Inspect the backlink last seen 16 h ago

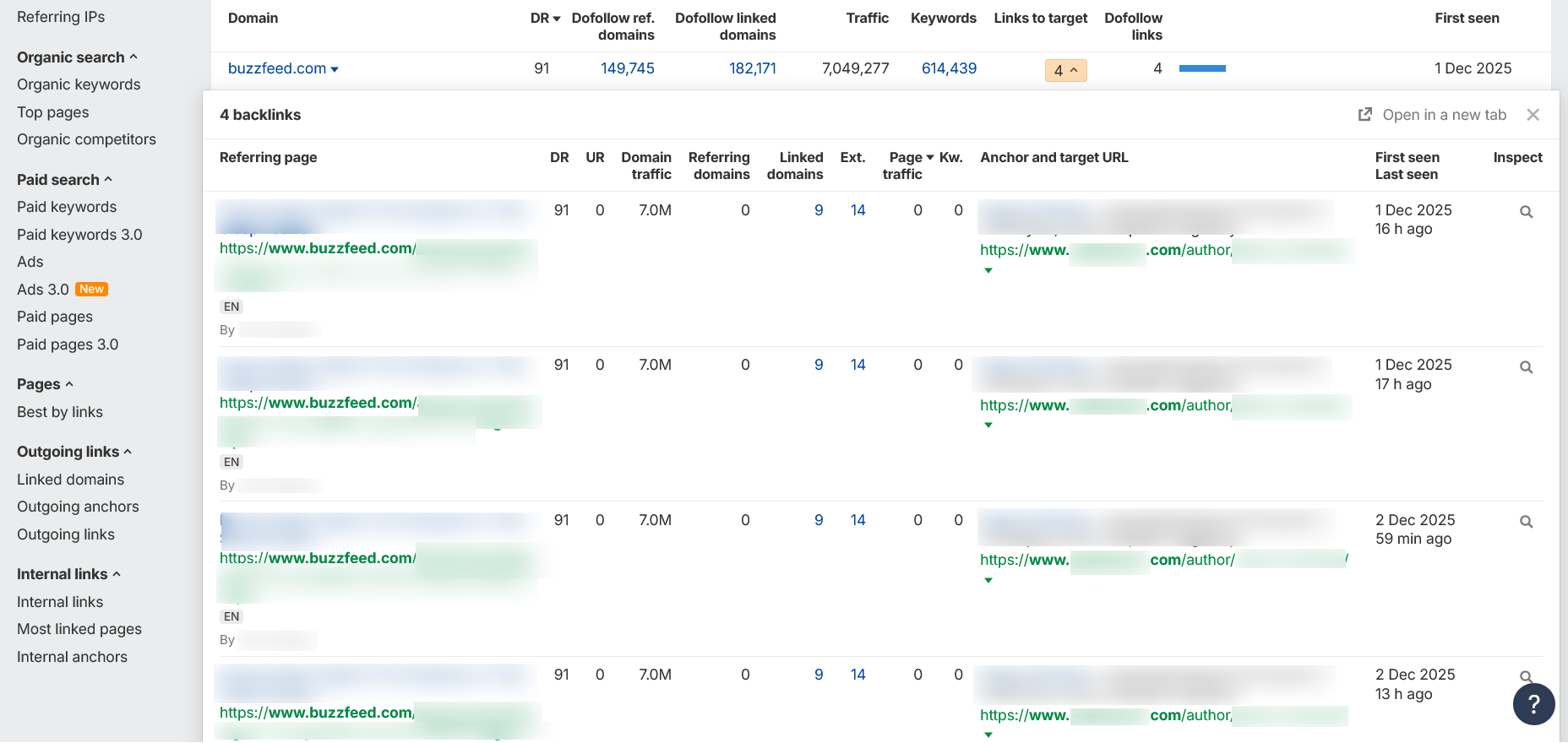click(1526, 212)
